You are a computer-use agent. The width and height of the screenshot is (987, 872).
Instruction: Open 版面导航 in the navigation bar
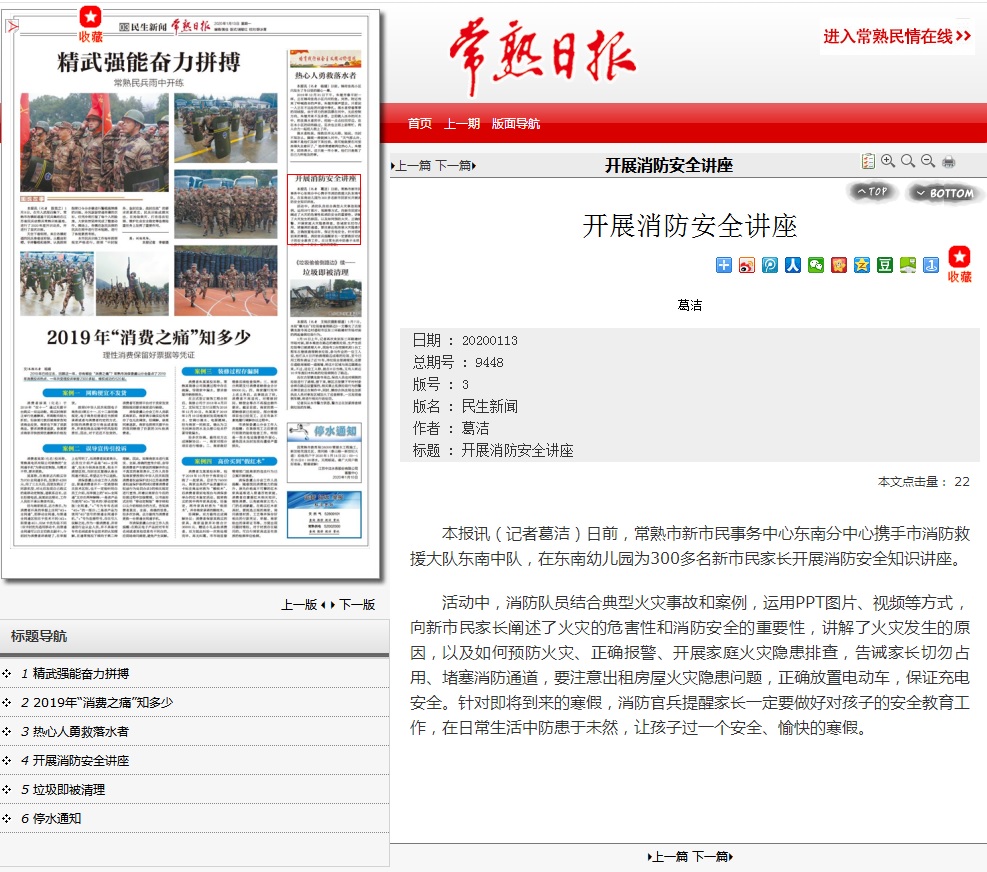[516, 123]
